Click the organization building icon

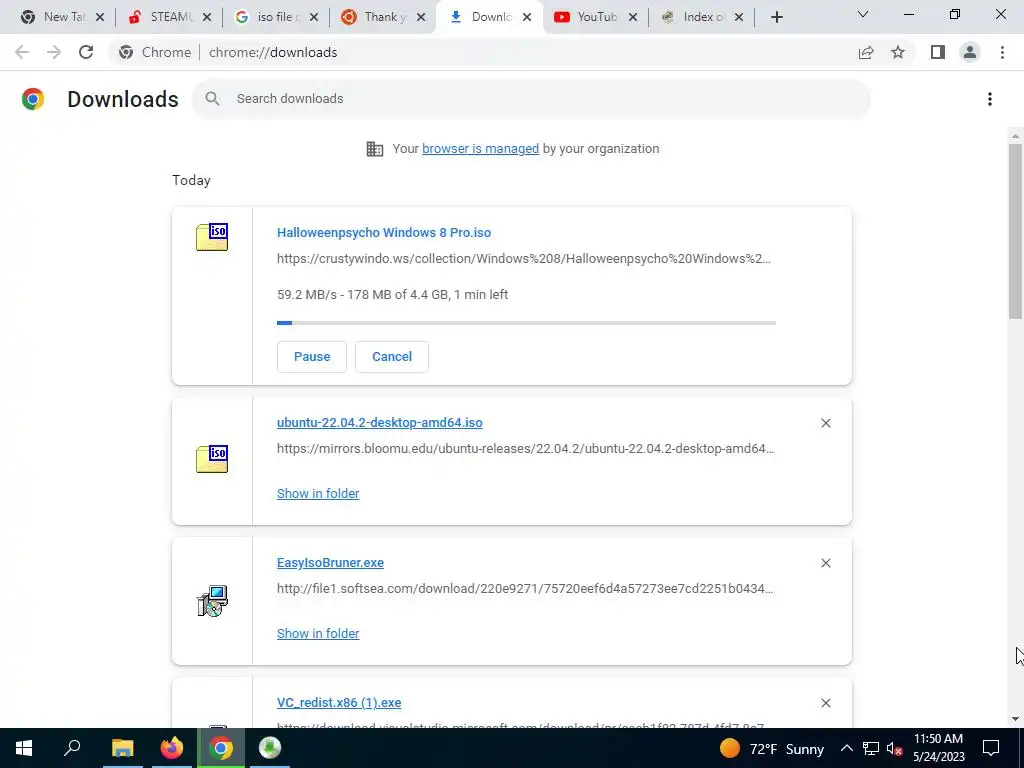pos(375,149)
